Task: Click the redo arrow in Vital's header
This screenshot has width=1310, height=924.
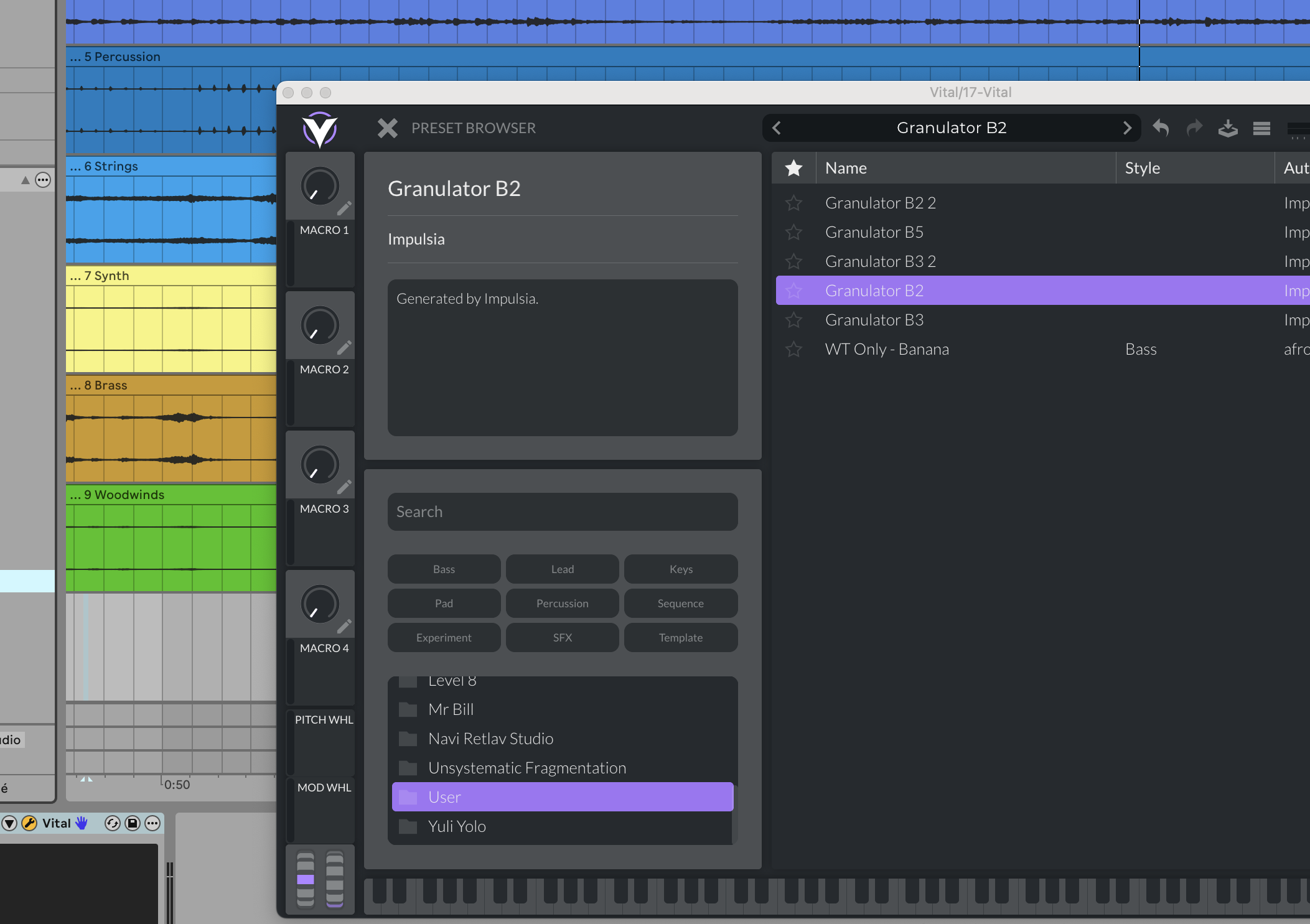Action: pyautogui.click(x=1194, y=128)
